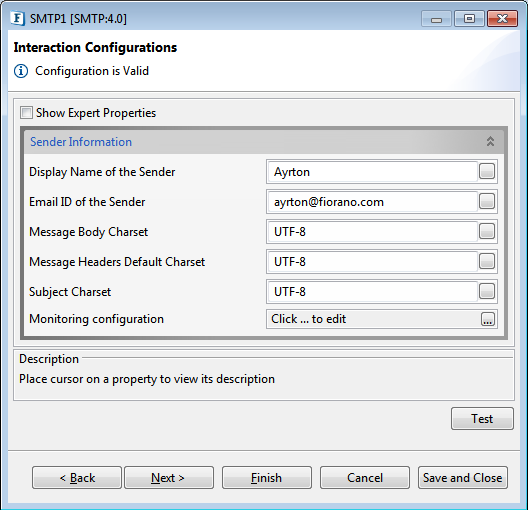The image size is (528, 510).
Task: Edit the Display Name of the Sender field
Action: [x=372, y=172]
